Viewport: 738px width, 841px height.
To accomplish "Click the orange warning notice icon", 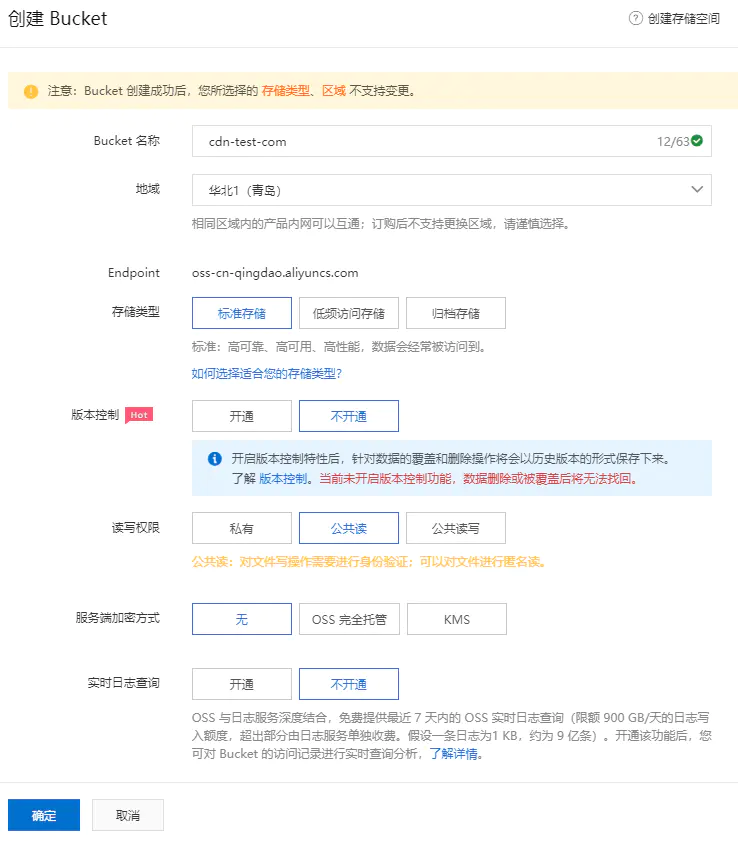I will click(x=31, y=91).
